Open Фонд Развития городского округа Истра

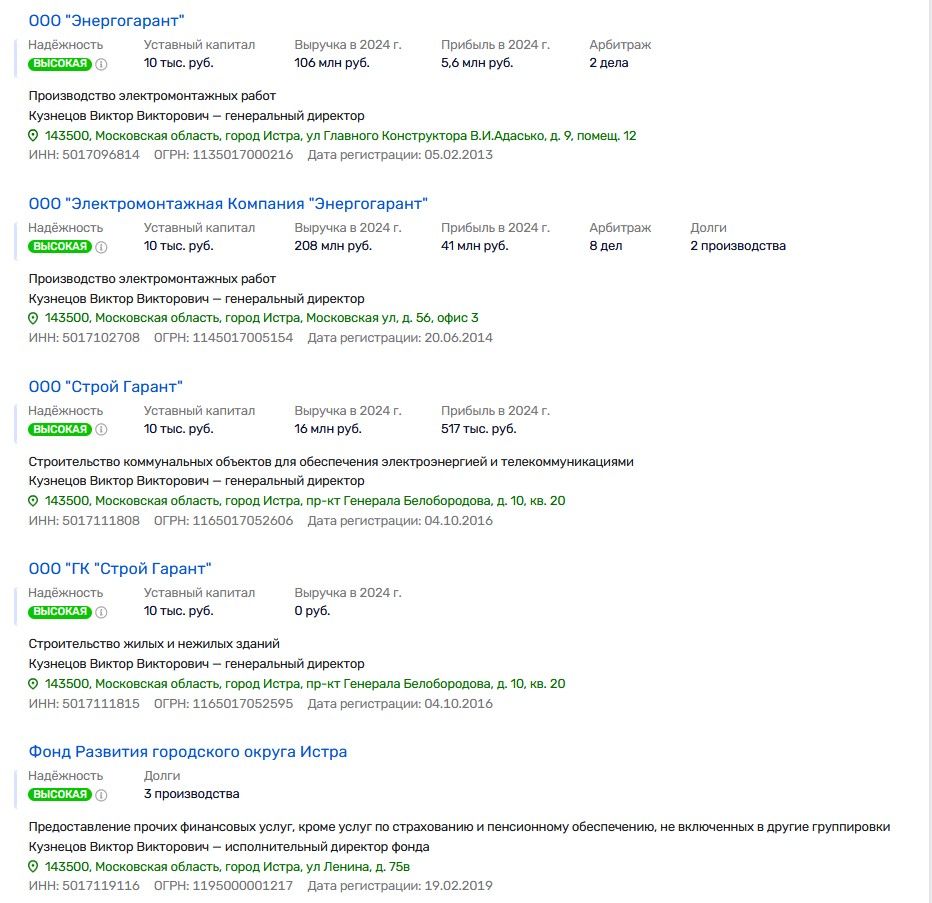pyautogui.click(x=187, y=751)
